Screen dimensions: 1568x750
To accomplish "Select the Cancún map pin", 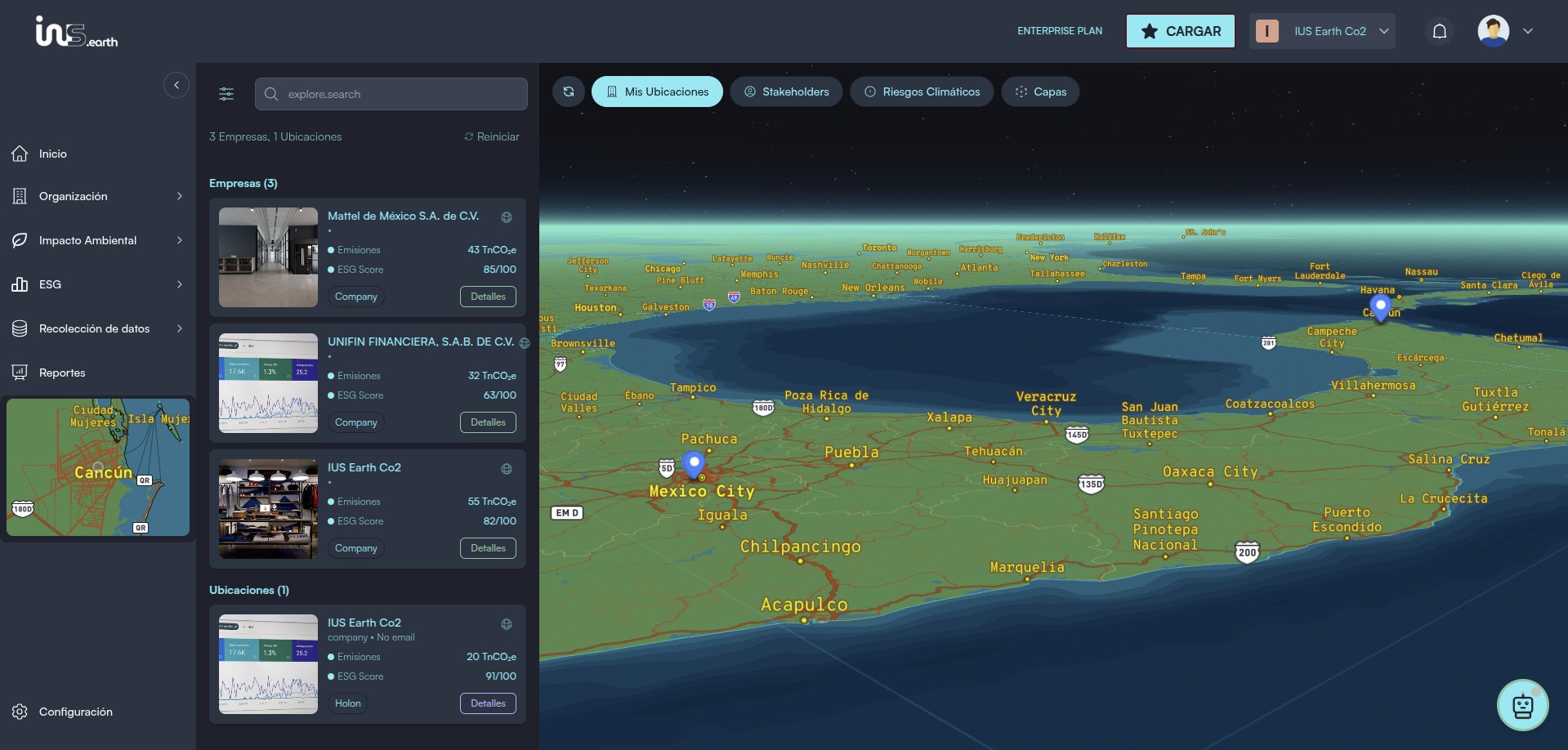I will click(x=1381, y=308).
